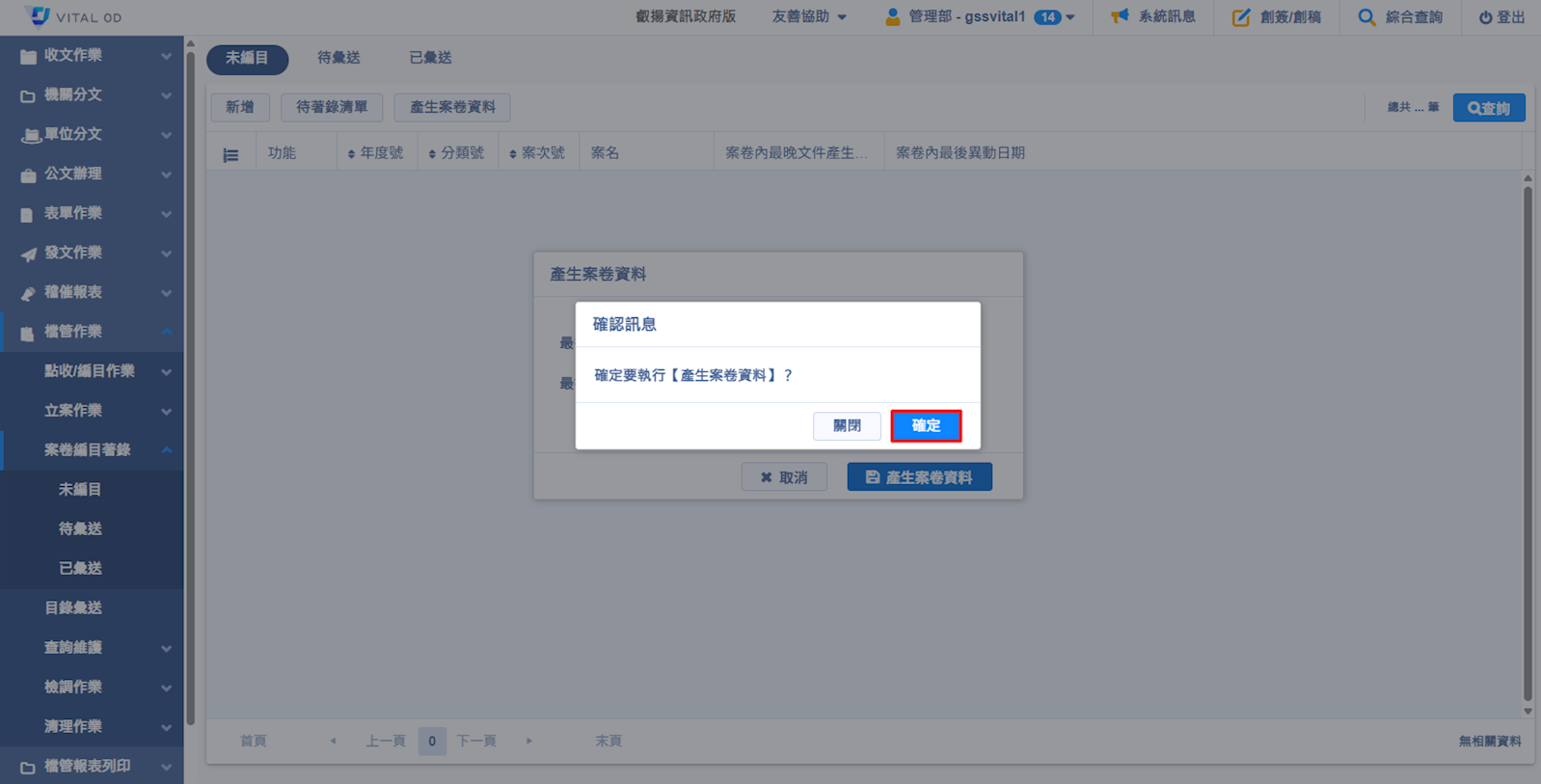Sort by 年度號 column header
Viewport: 1541px width, 784px height.
pyautogui.click(x=375, y=153)
